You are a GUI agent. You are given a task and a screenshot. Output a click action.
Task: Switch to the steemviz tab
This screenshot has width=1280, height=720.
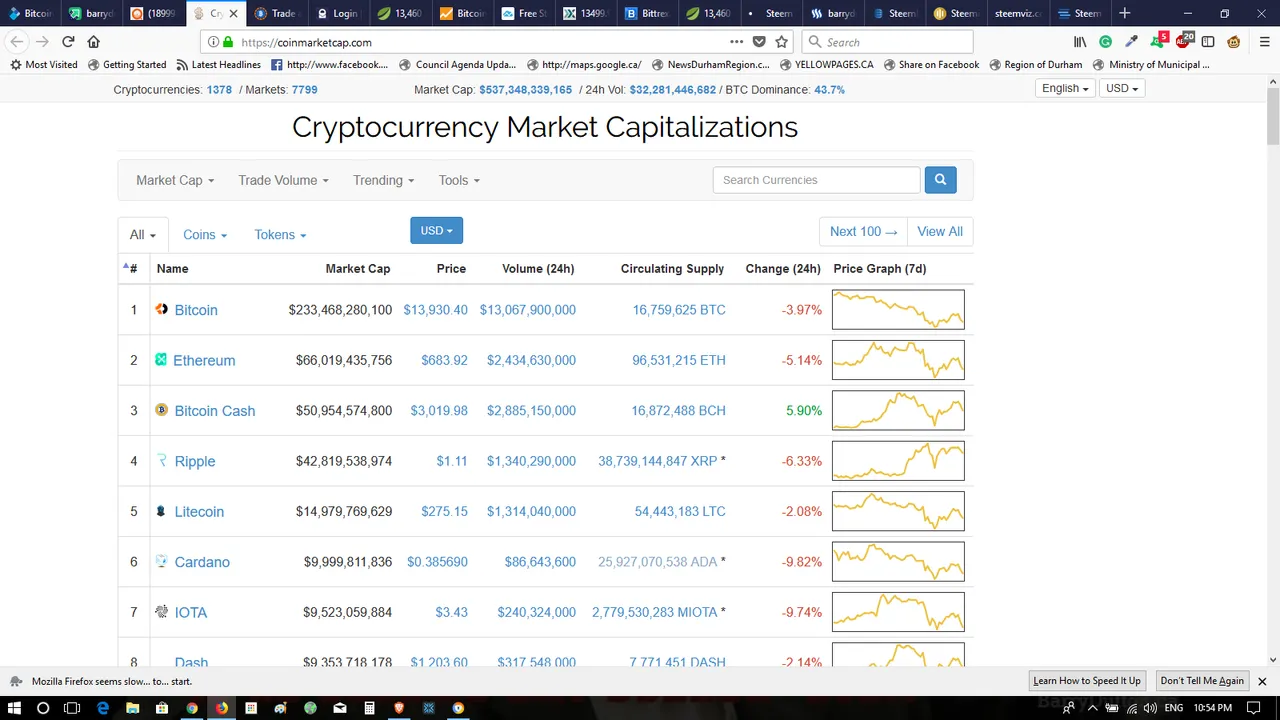(1017, 14)
